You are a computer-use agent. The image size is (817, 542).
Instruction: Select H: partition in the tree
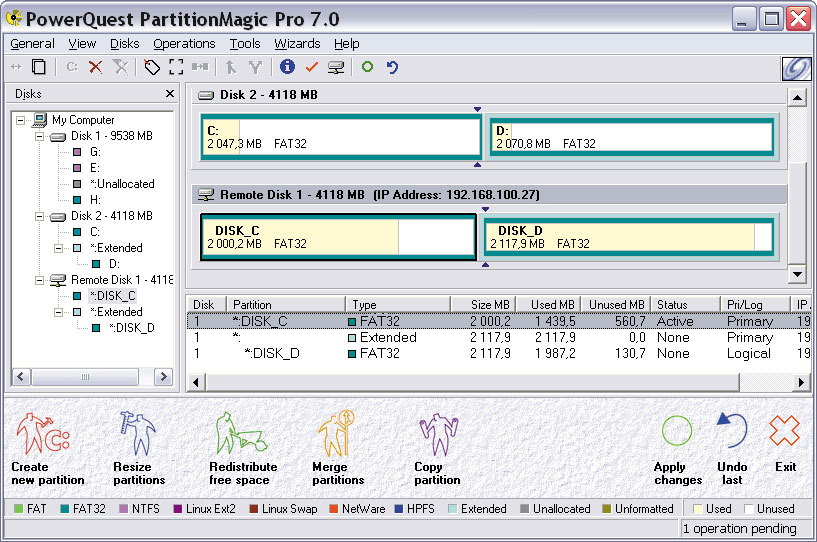(x=95, y=200)
